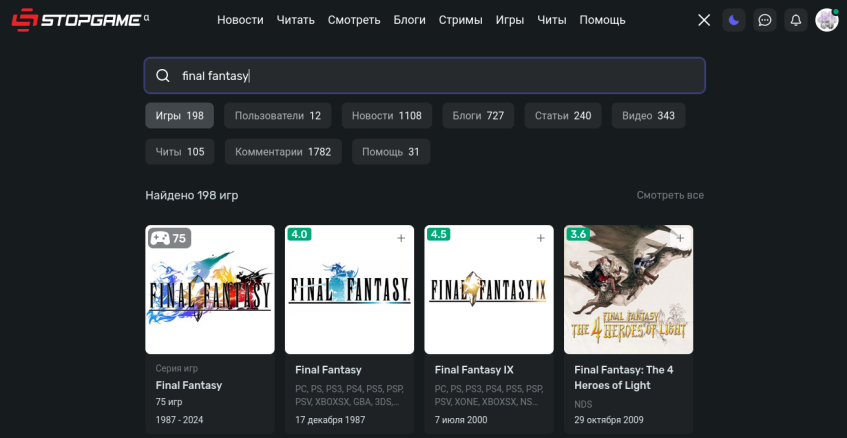Select the Комментарии 1782 filter tab
The image size is (847, 438).
[283, 152]
